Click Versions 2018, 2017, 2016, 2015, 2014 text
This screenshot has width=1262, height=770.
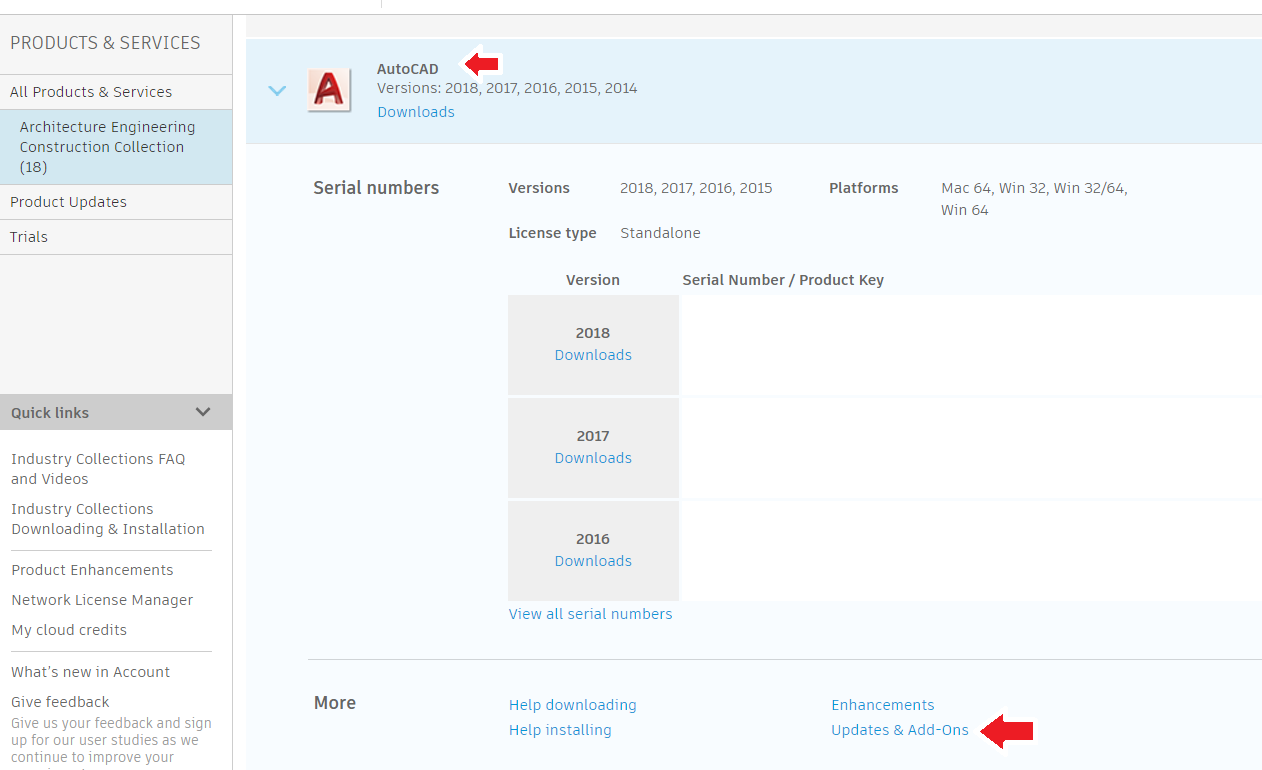click(507, 88)
